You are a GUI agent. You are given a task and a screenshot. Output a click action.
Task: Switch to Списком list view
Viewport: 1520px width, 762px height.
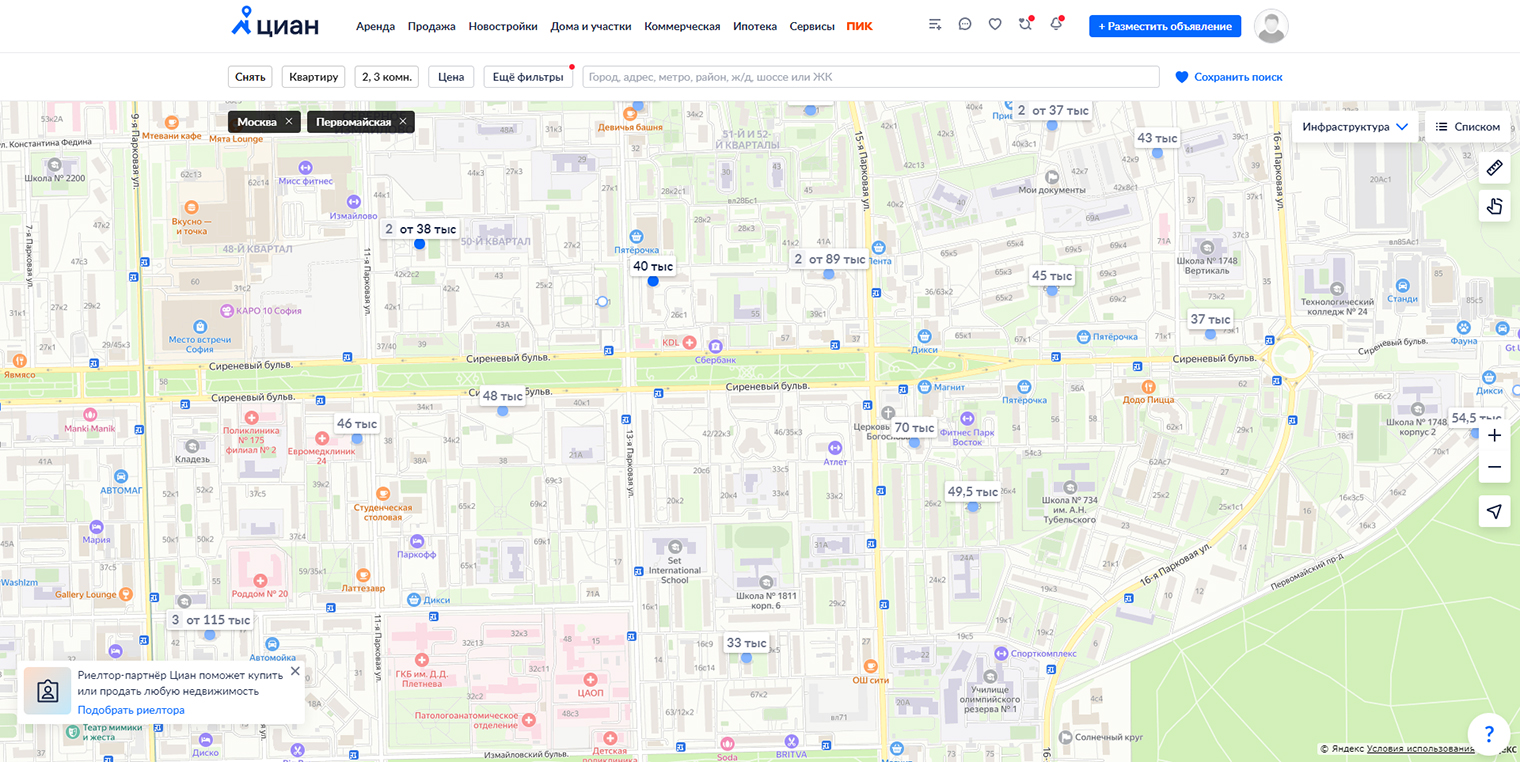[x=1468, y=127]
